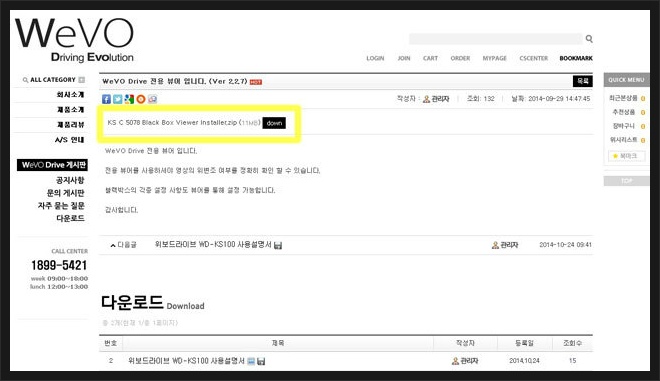Click the black list button at title right
Screen dimensions: 660x381
coord(583,81)
